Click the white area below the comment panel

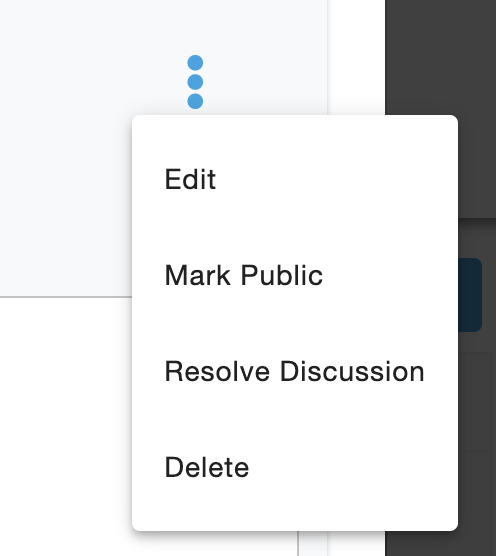pyautogui.click(x=66, y=426)
